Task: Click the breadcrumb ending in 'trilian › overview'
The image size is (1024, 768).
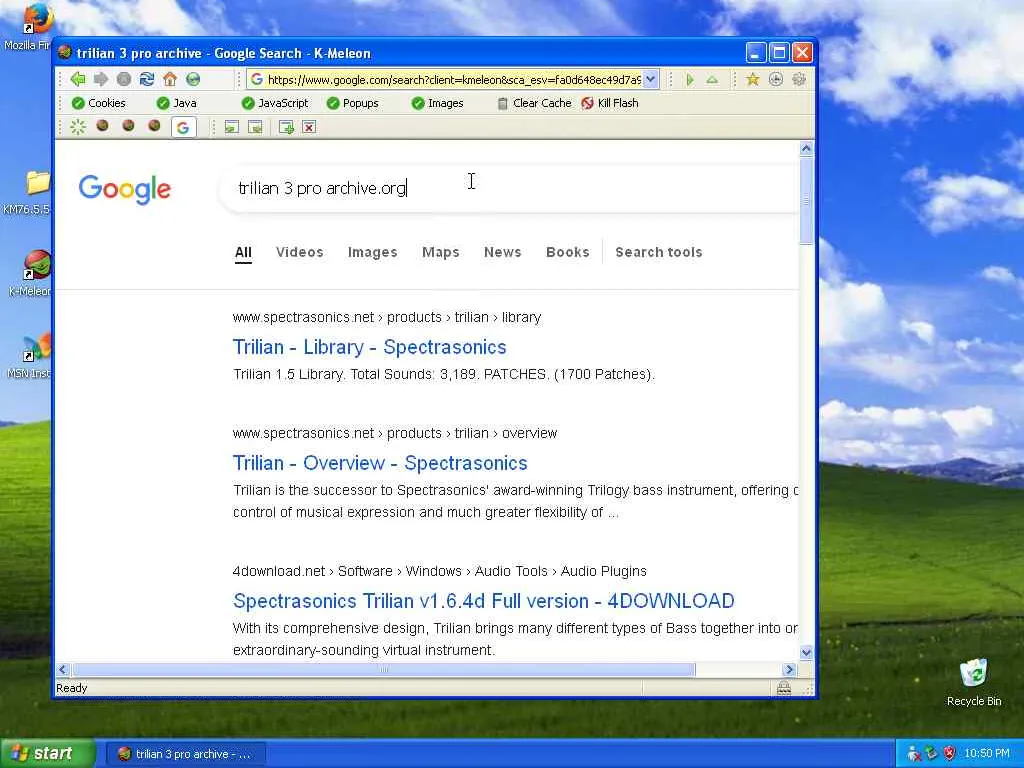Action: (x=395, y=433)
